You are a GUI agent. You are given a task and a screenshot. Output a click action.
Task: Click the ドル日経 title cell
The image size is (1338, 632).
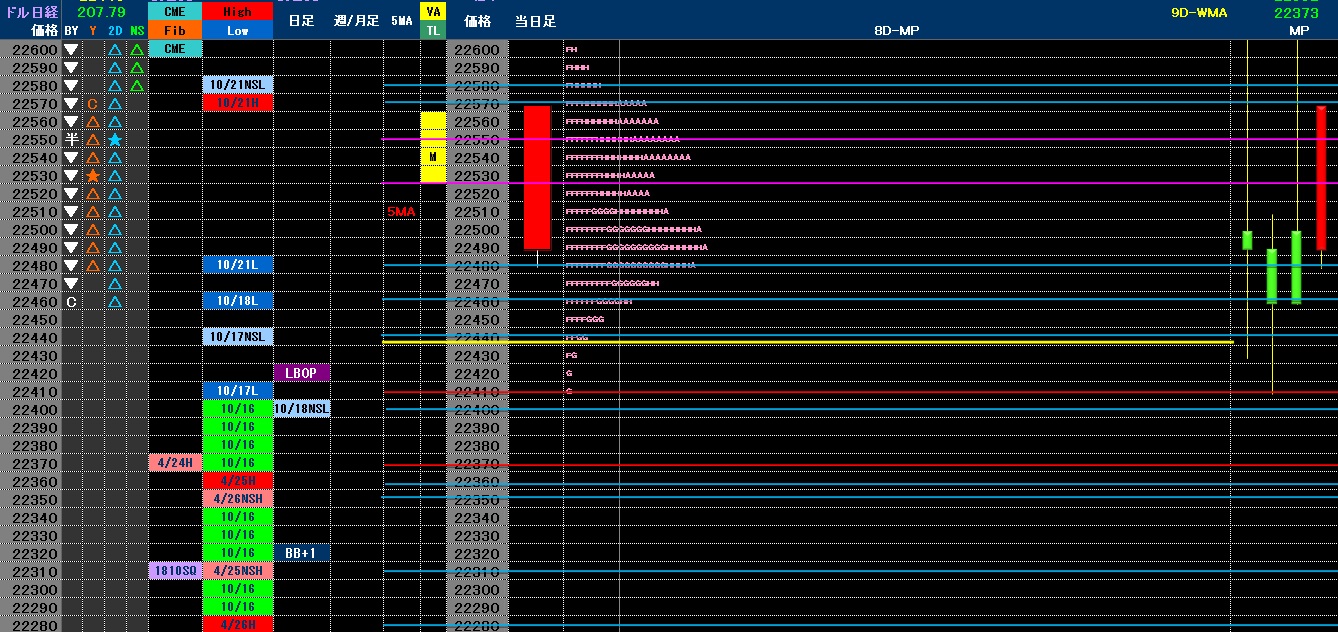(31, 12)
